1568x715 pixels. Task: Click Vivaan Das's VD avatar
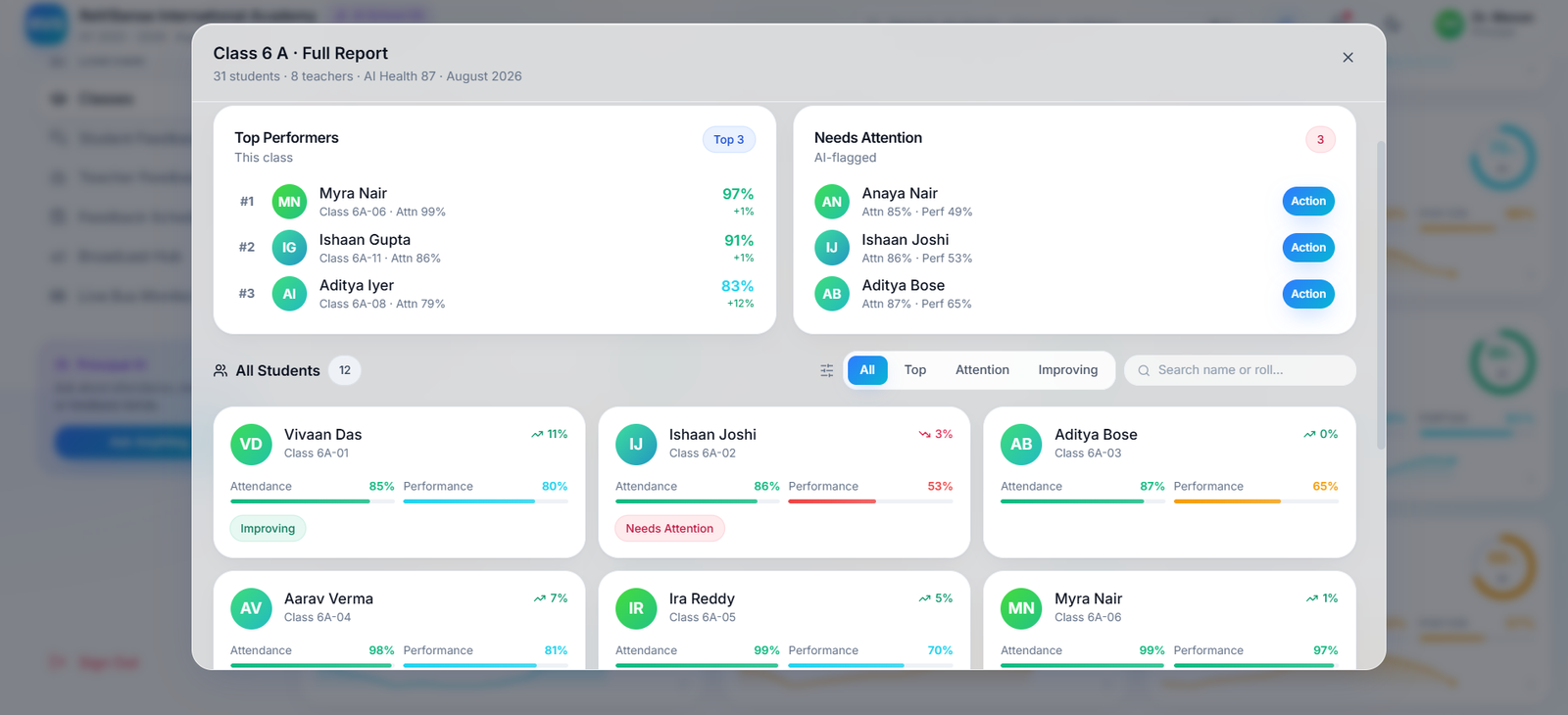coord(251,444)
